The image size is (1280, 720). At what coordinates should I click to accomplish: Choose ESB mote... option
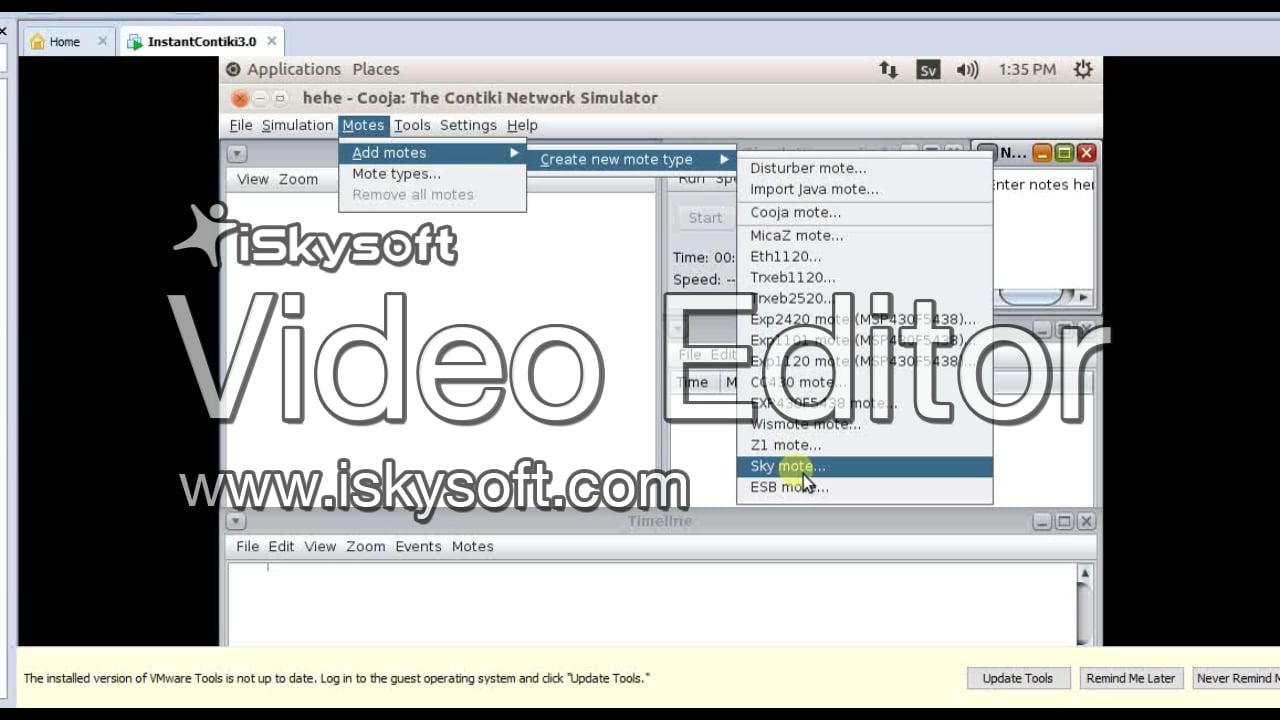(865, 487)
